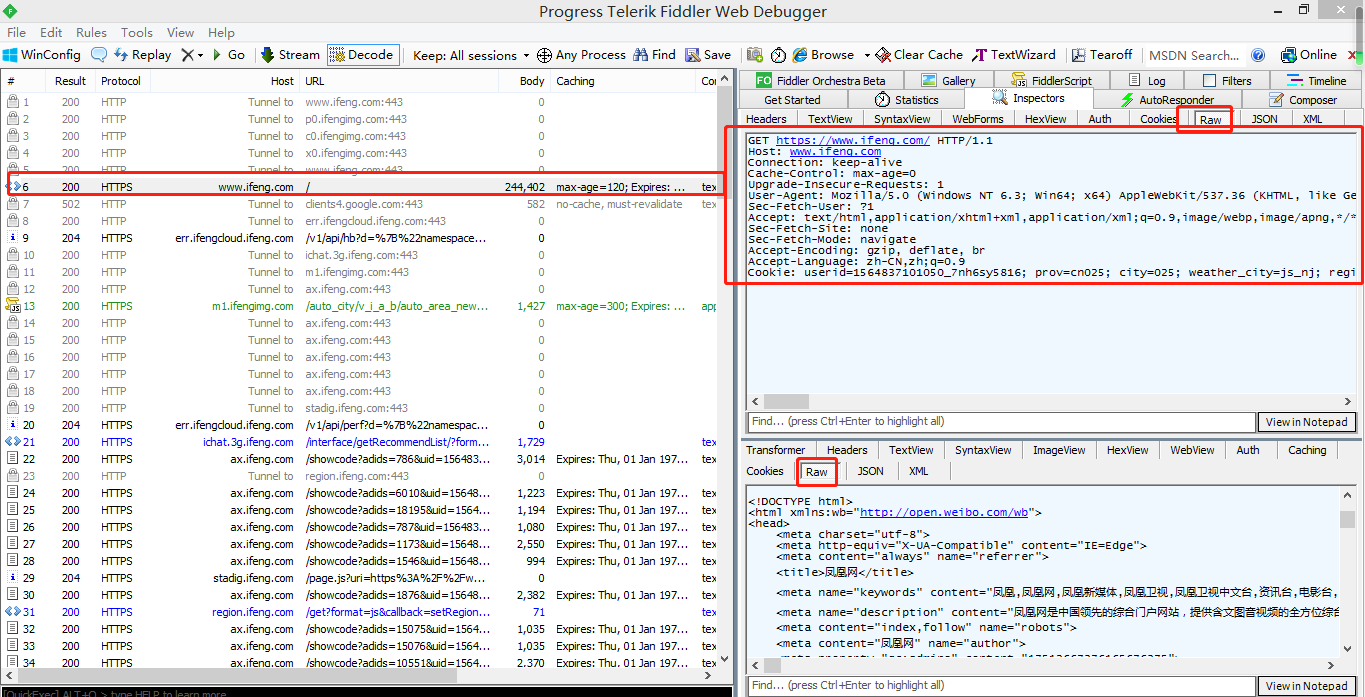Click the comment speech bubble icon

click(x=99, y=55)
